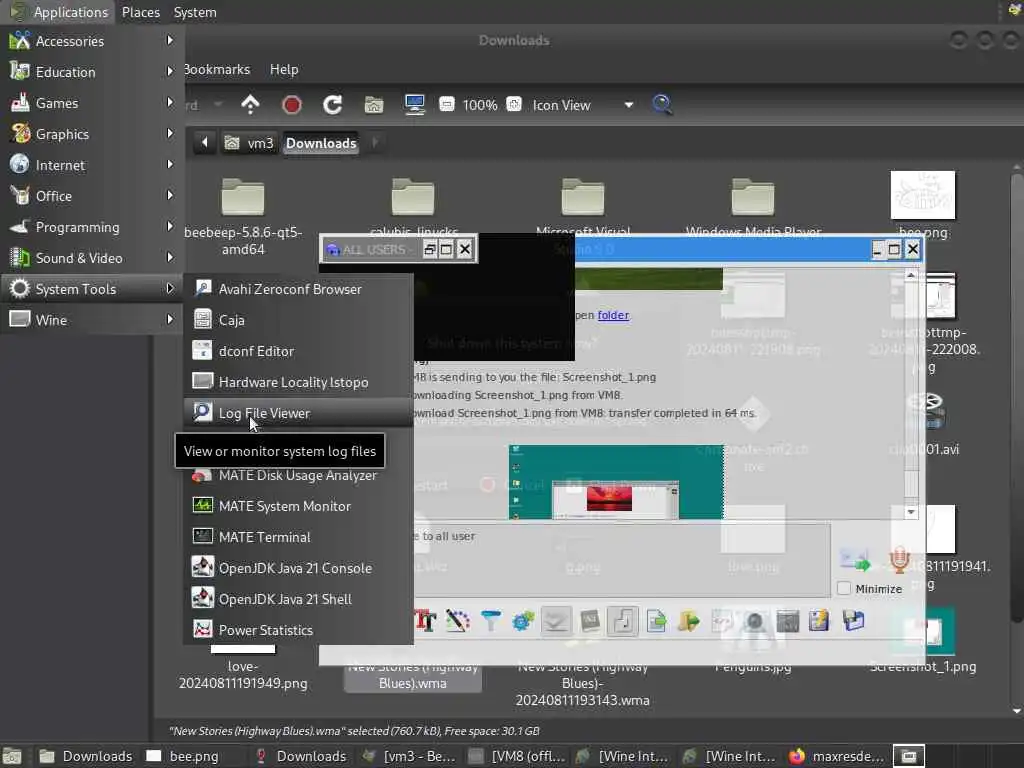Click the notepad with lightning icon
This screenshot has width=1024, height=768.
(819, 620)
